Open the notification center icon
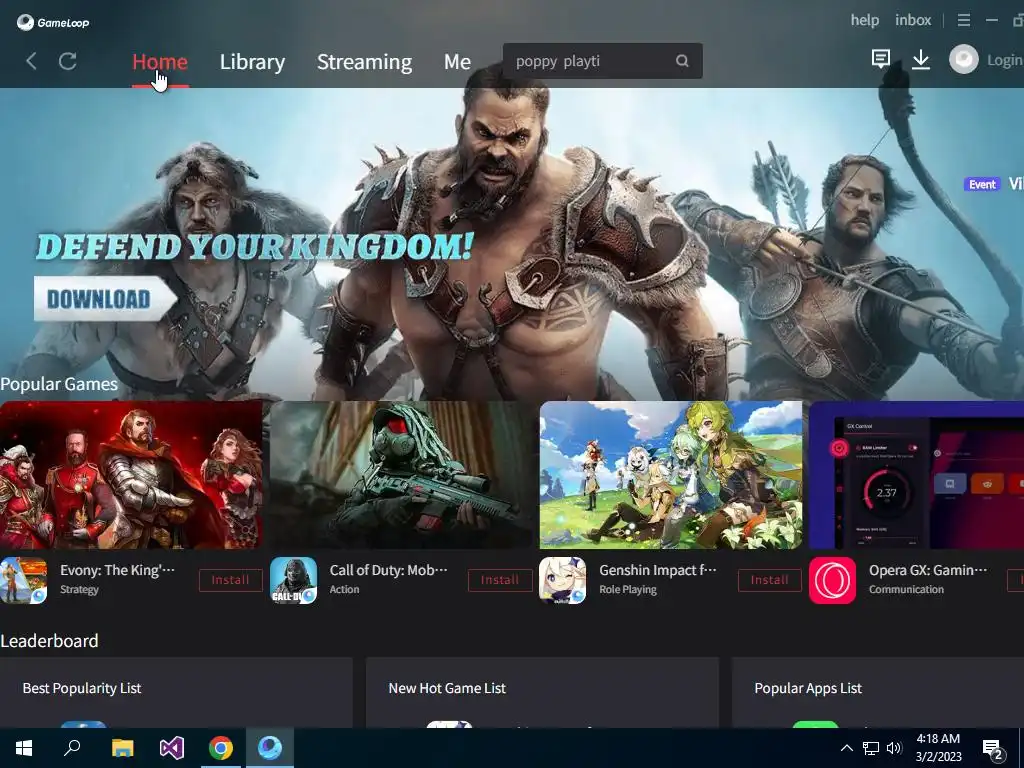Viewport: 1024px width, 768px height. (993, 749)
